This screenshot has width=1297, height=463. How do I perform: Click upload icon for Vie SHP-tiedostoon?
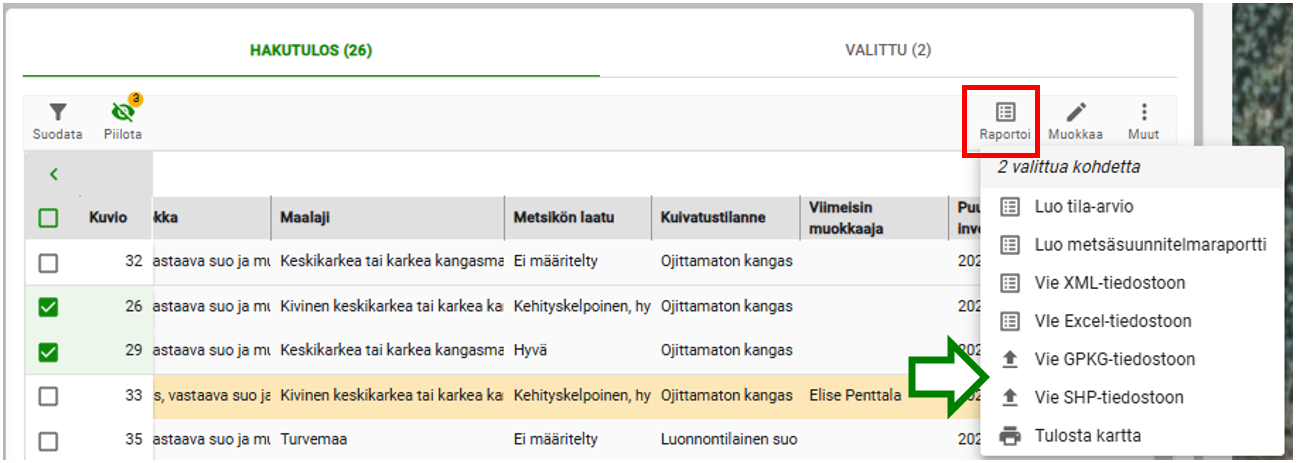(x=1010, y=397)
